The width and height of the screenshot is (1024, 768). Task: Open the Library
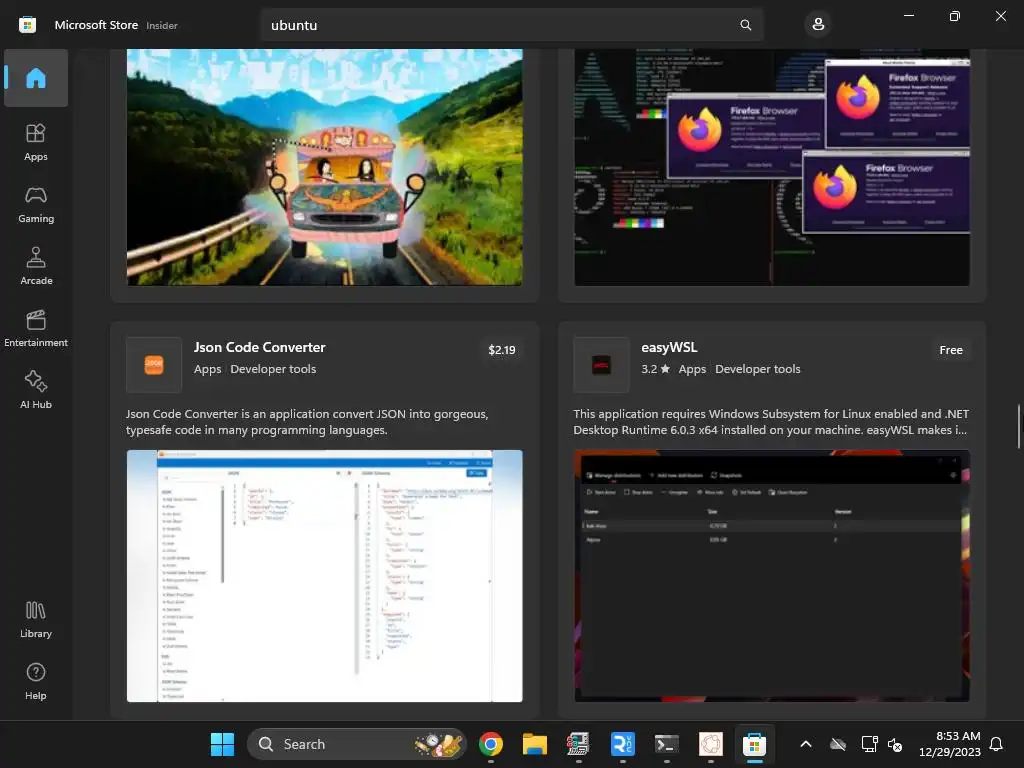coord(36,619)
